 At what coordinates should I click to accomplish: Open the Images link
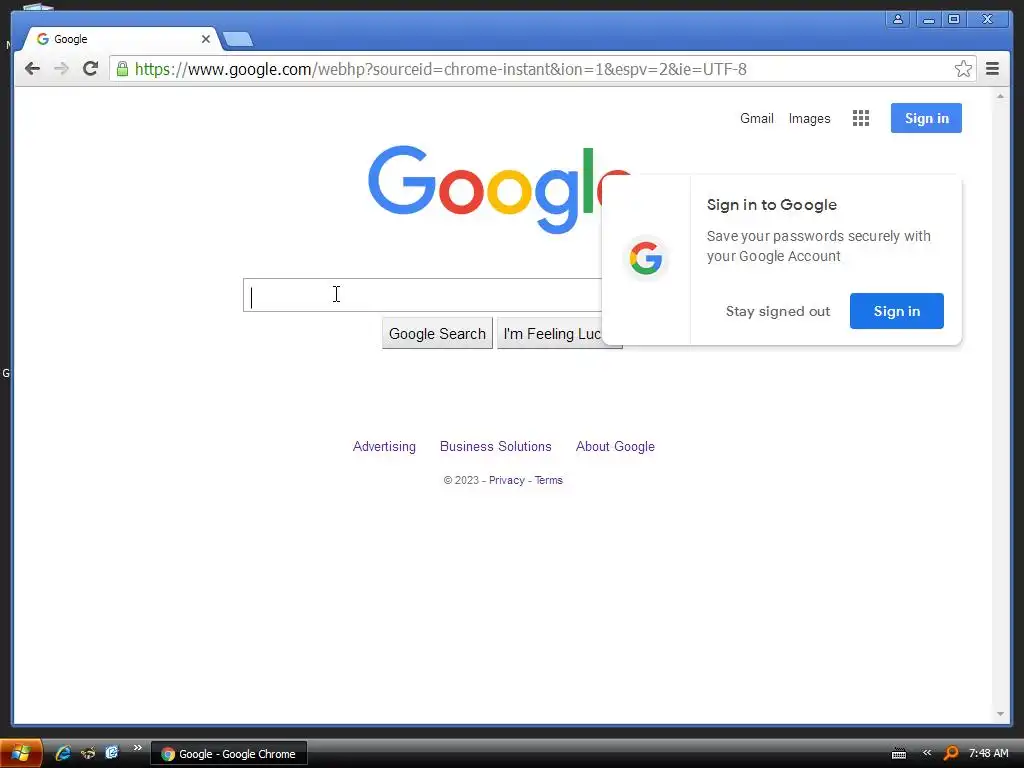click(x=809, y=118)
